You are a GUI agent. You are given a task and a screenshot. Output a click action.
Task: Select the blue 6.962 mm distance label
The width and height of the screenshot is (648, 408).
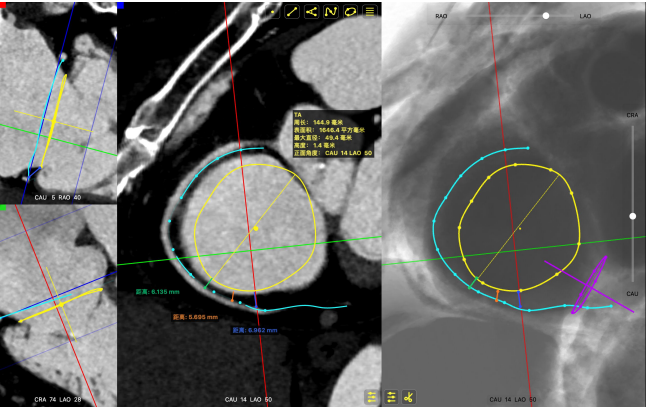(255, 329)
